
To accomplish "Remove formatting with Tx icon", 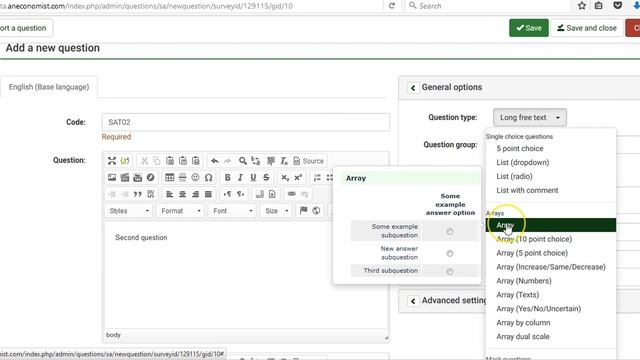I will pyautogui.click(x=284, y=161).
